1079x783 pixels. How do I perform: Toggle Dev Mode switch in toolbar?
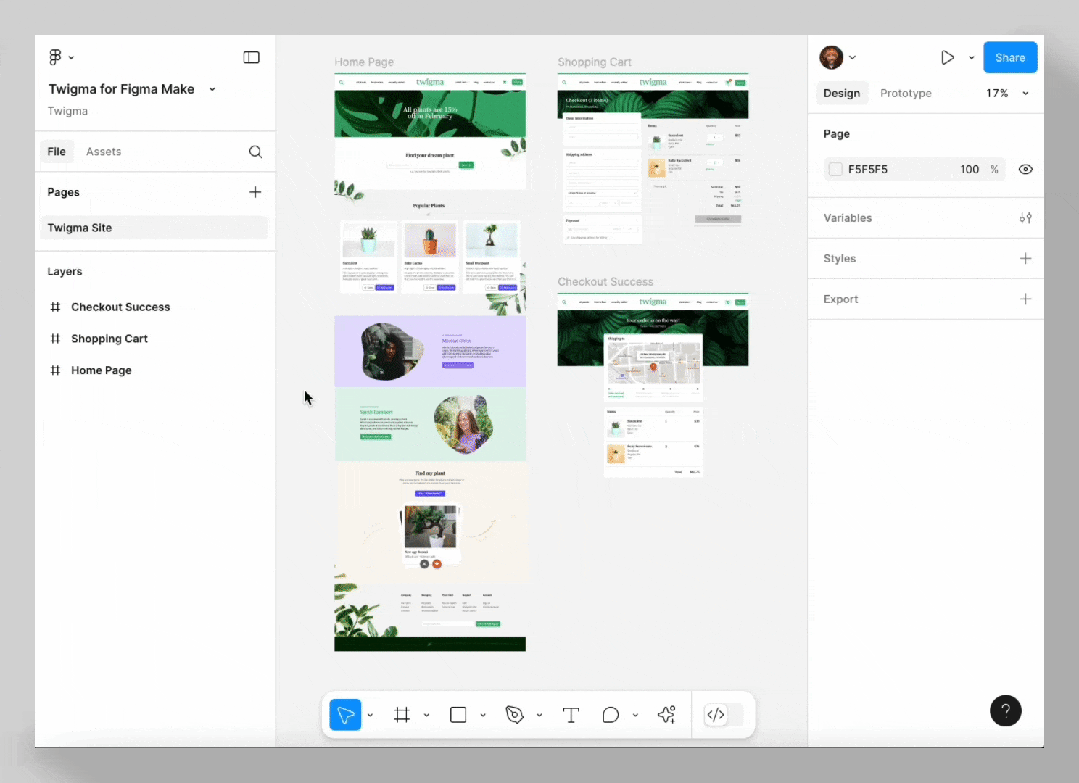coord(724,715)
